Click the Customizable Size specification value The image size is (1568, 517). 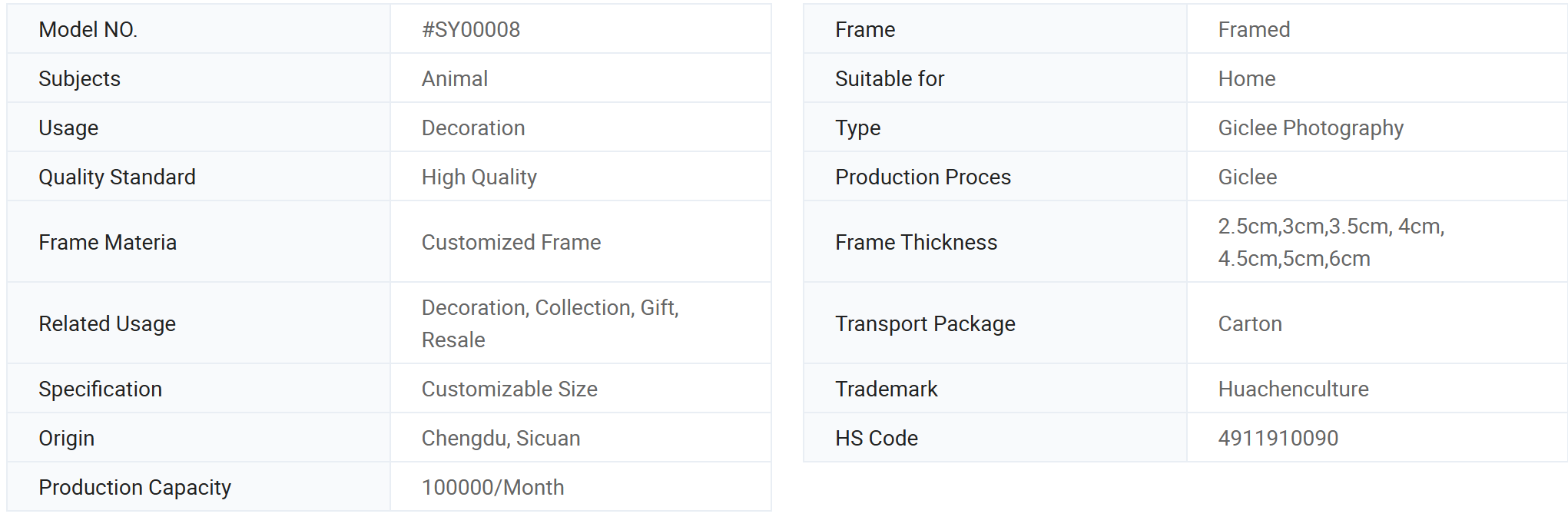509,389
